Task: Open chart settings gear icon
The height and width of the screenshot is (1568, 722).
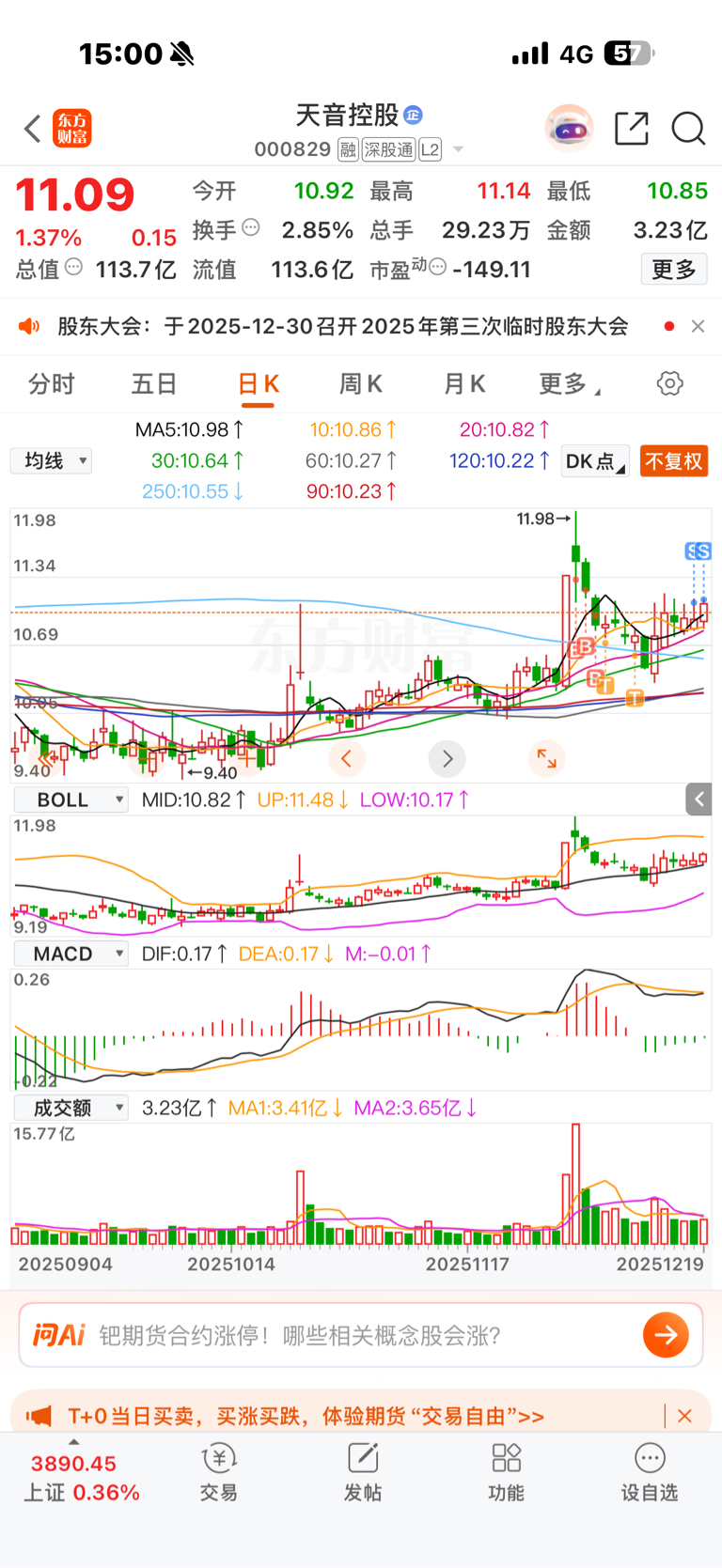Action: (x=670, y=383)
